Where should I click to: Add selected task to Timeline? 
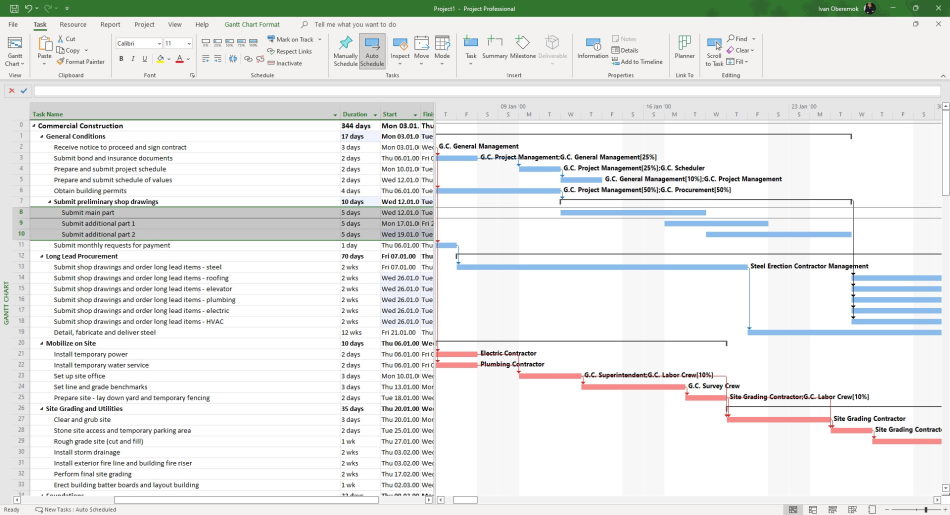click(637, 62)
